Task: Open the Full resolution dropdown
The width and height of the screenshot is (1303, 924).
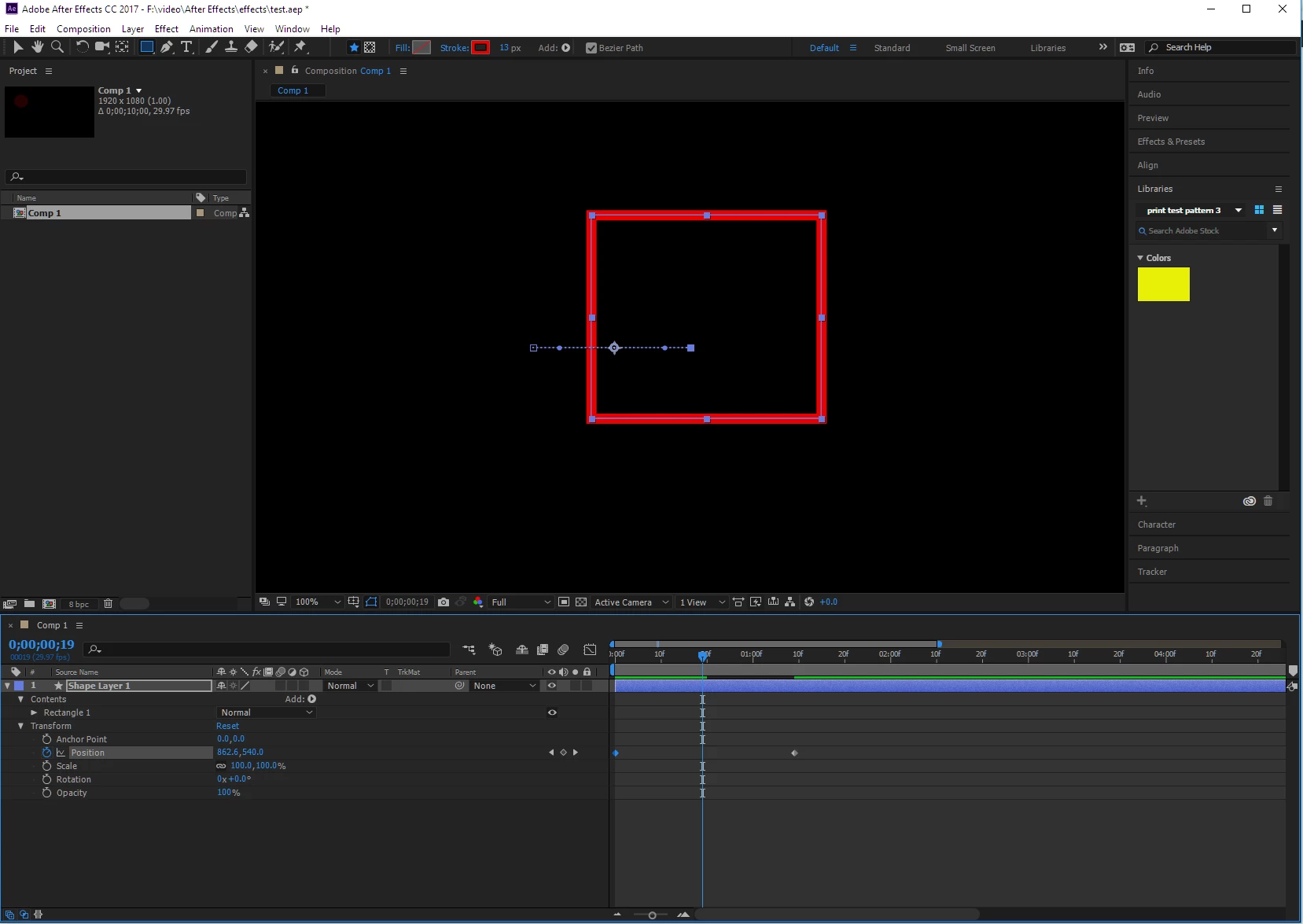Action: 521,602
